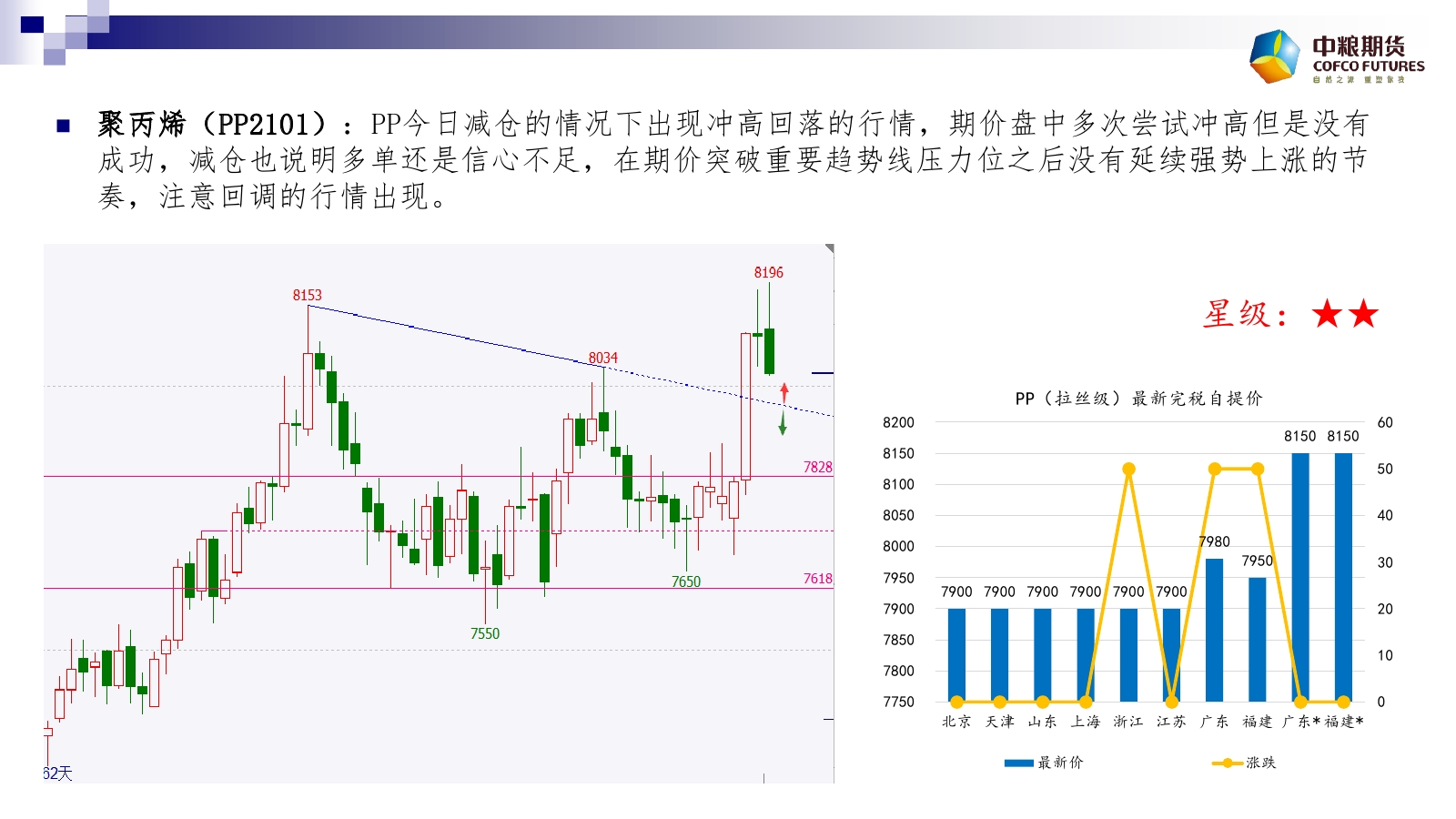
Task: Click the 62天 label at chart bottom left
Action: [x=57, y=773]
